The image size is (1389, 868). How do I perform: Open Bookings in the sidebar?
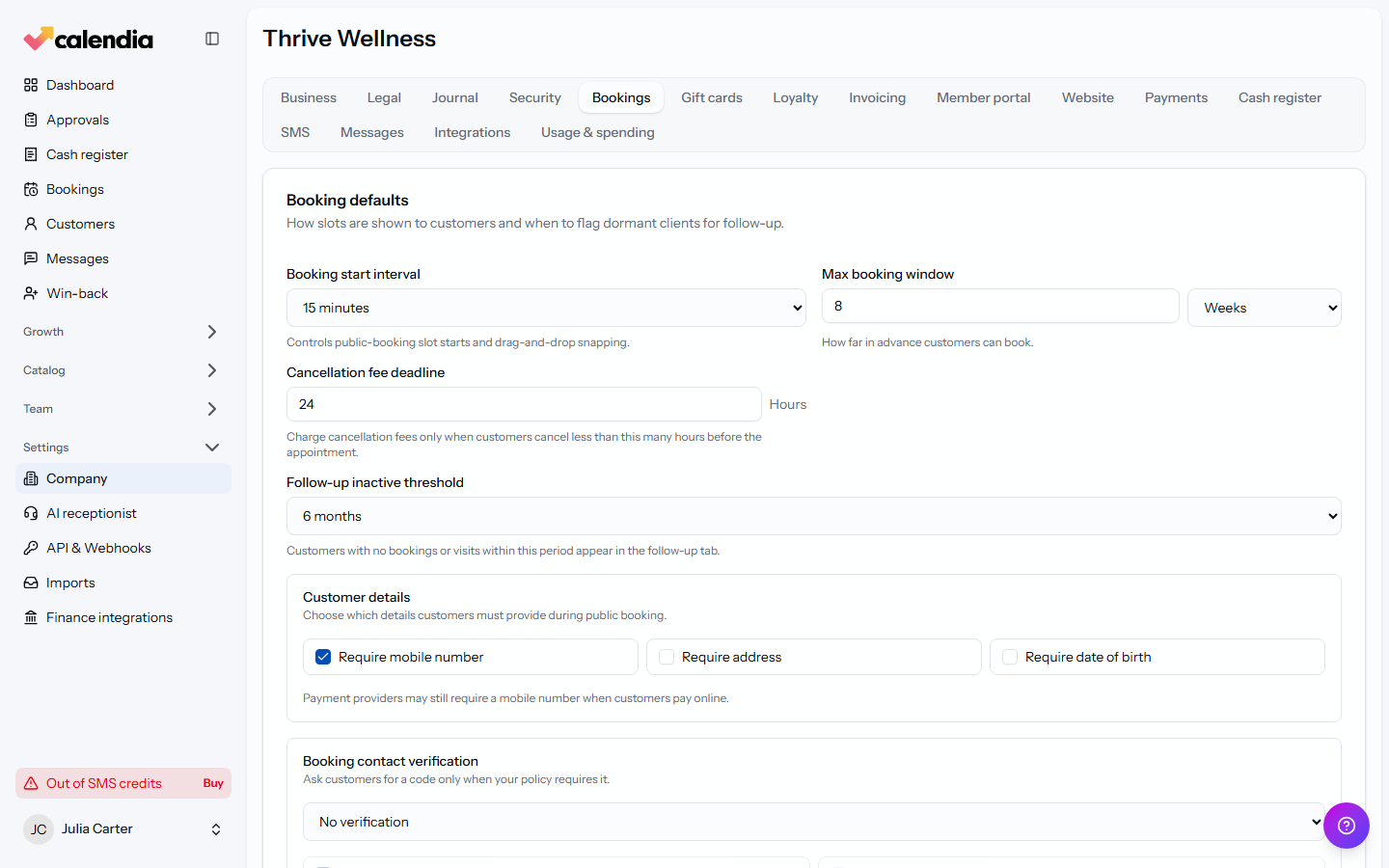point(123,189)
